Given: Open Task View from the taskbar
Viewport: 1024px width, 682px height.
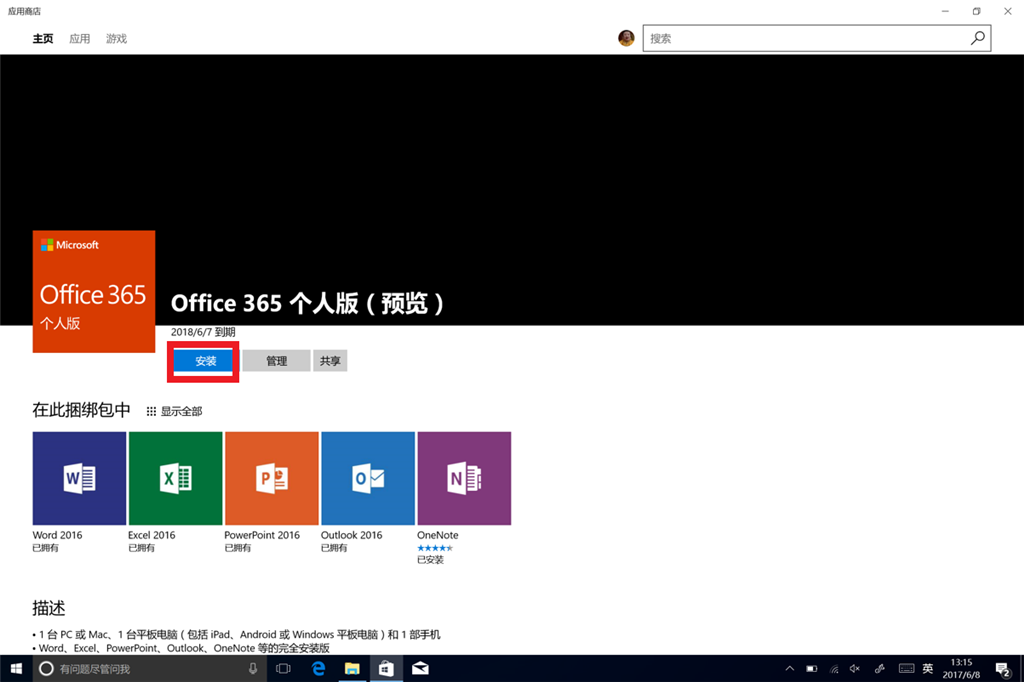Looking at the screenshot, I should pos(283,668).
